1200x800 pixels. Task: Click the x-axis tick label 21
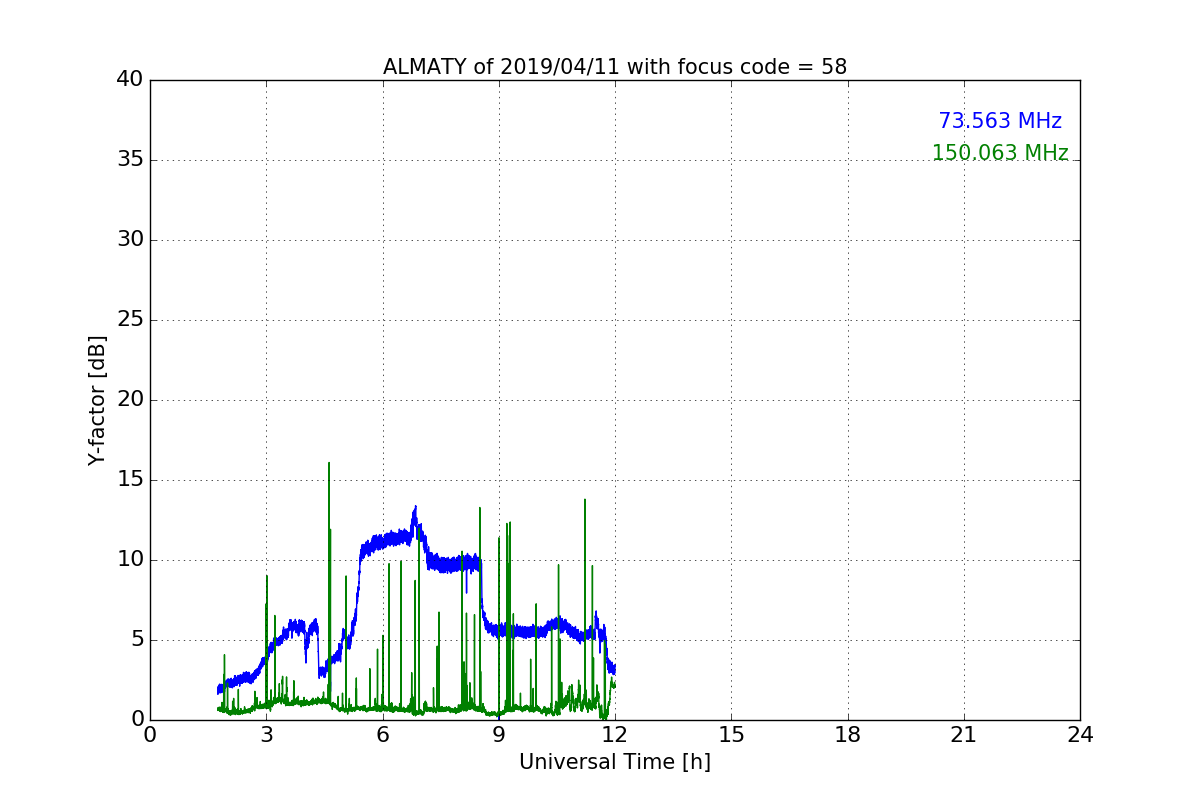click(964, 734)
